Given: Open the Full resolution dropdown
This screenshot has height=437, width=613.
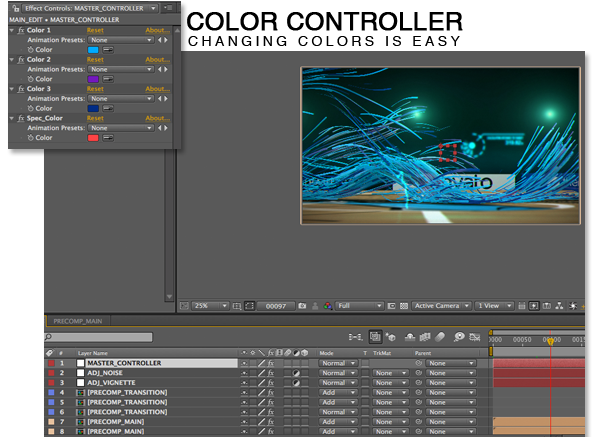Looking at the screenshot, I should pyautogui.click(x=360, y=305).
